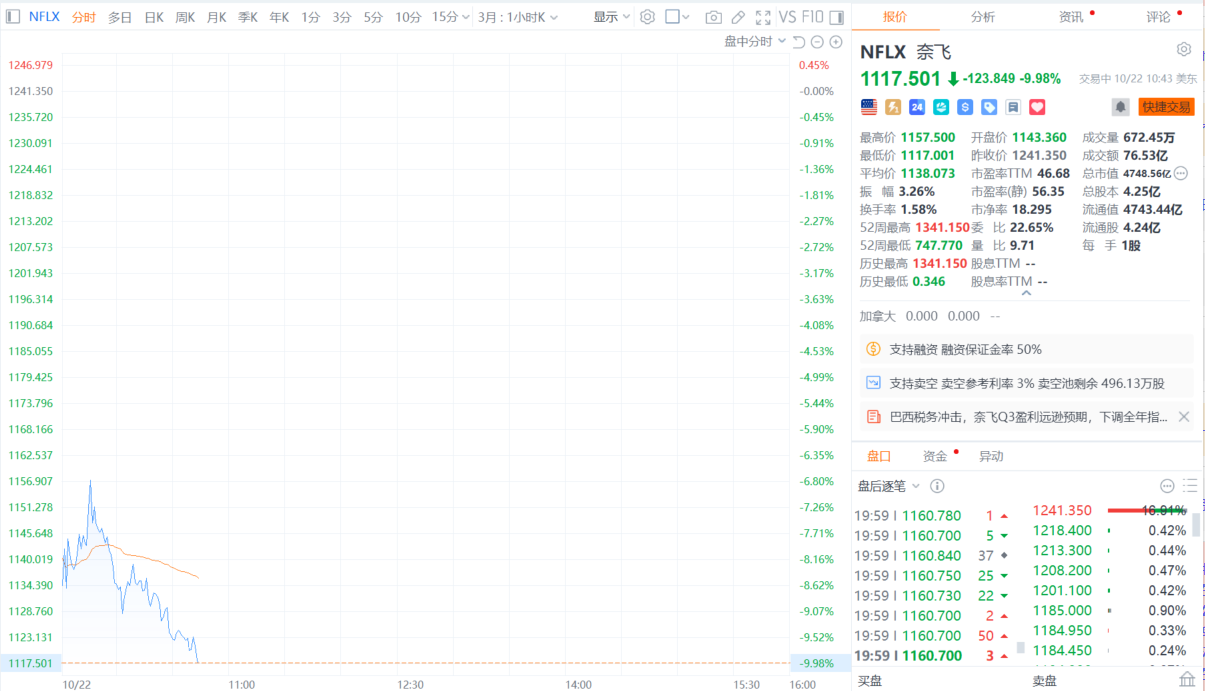1205x691 pixels.
Task: Switch to 季K quarterly candlestick
Action: [248, 17]
